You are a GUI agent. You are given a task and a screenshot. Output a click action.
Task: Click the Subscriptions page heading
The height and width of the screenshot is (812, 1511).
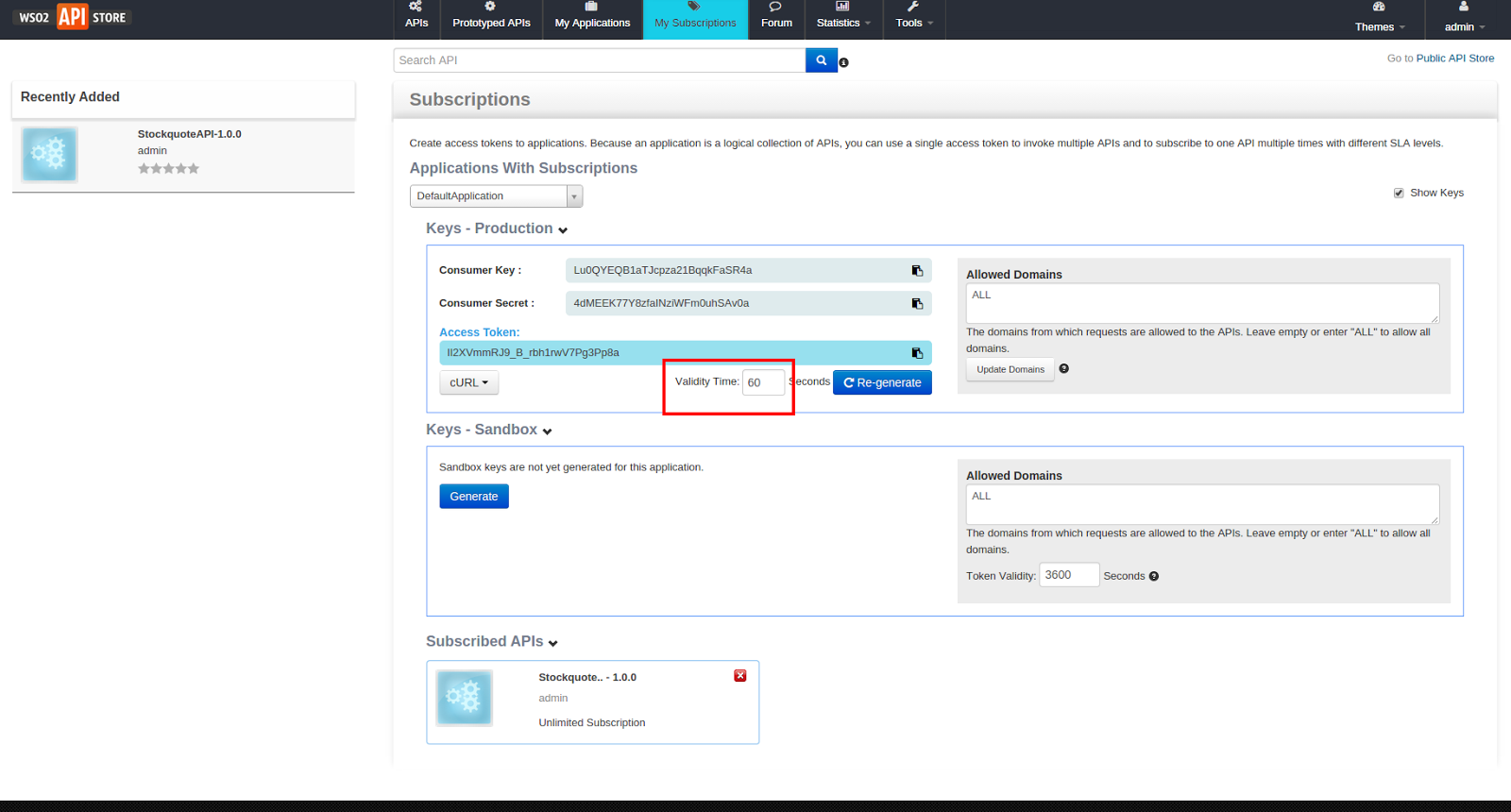click(x=469, y=100)
